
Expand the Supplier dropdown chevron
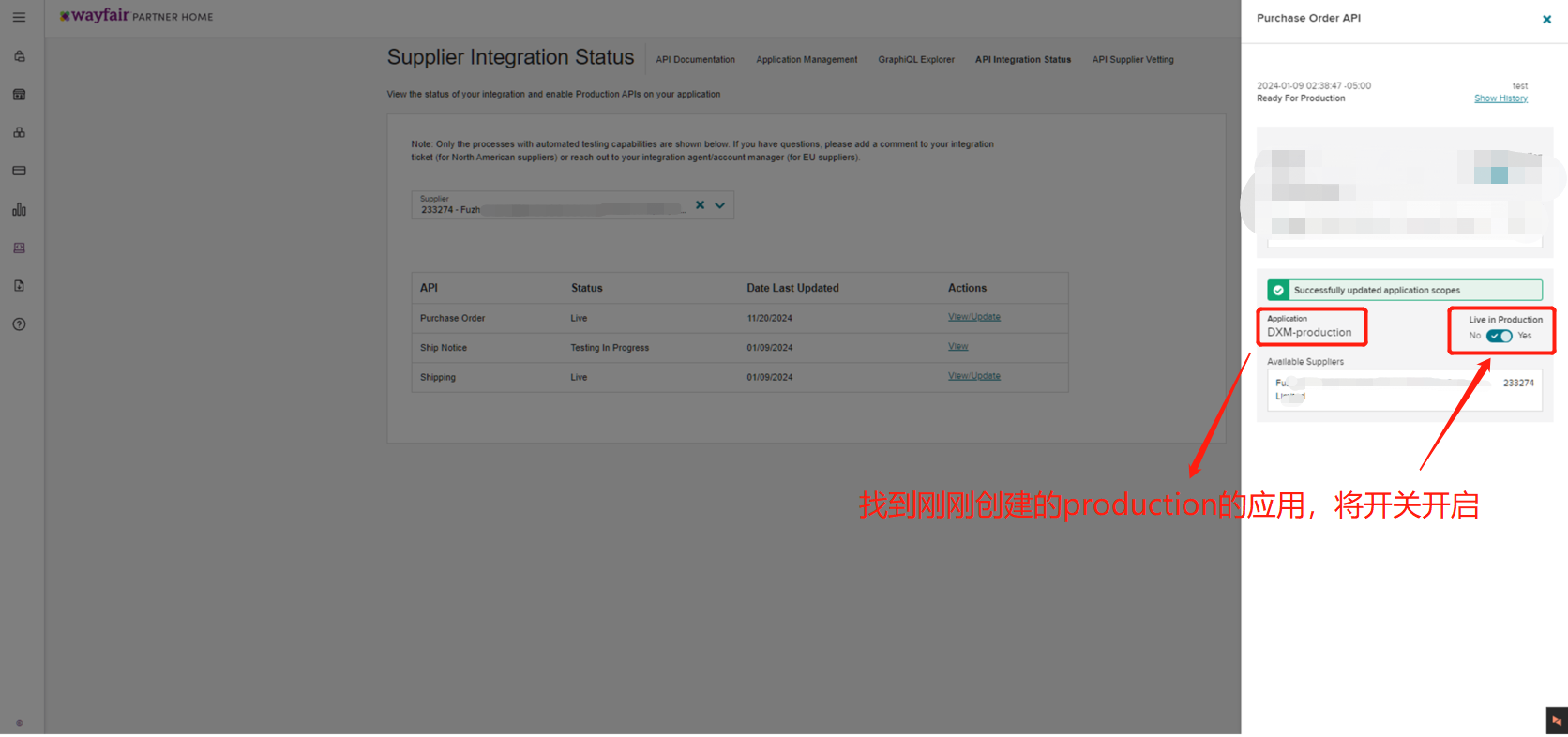coord(719,205)
